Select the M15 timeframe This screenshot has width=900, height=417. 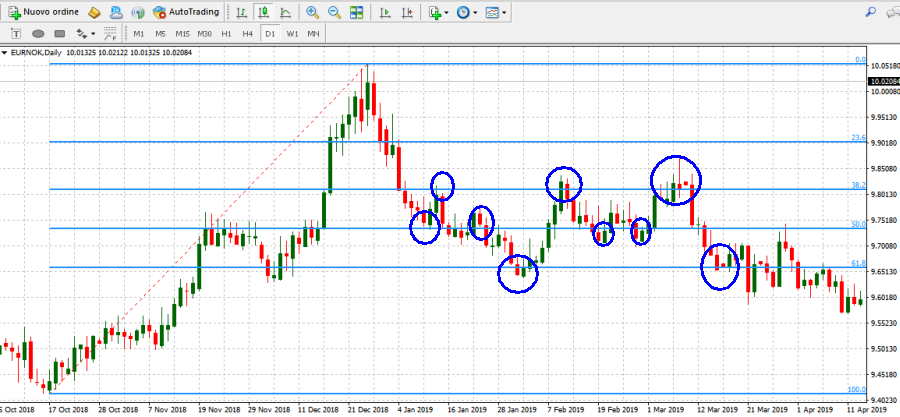pyautogui.click(x=182, y=33)
